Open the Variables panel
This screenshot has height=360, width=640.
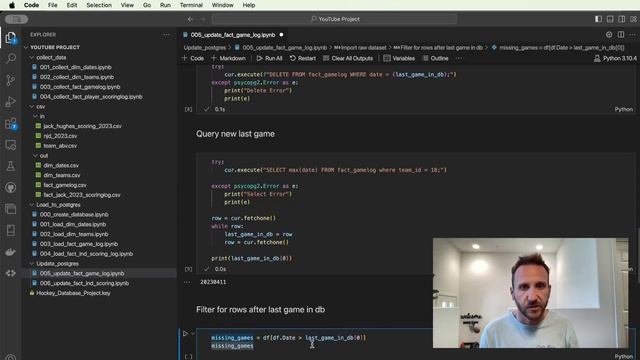coord(399,58)
